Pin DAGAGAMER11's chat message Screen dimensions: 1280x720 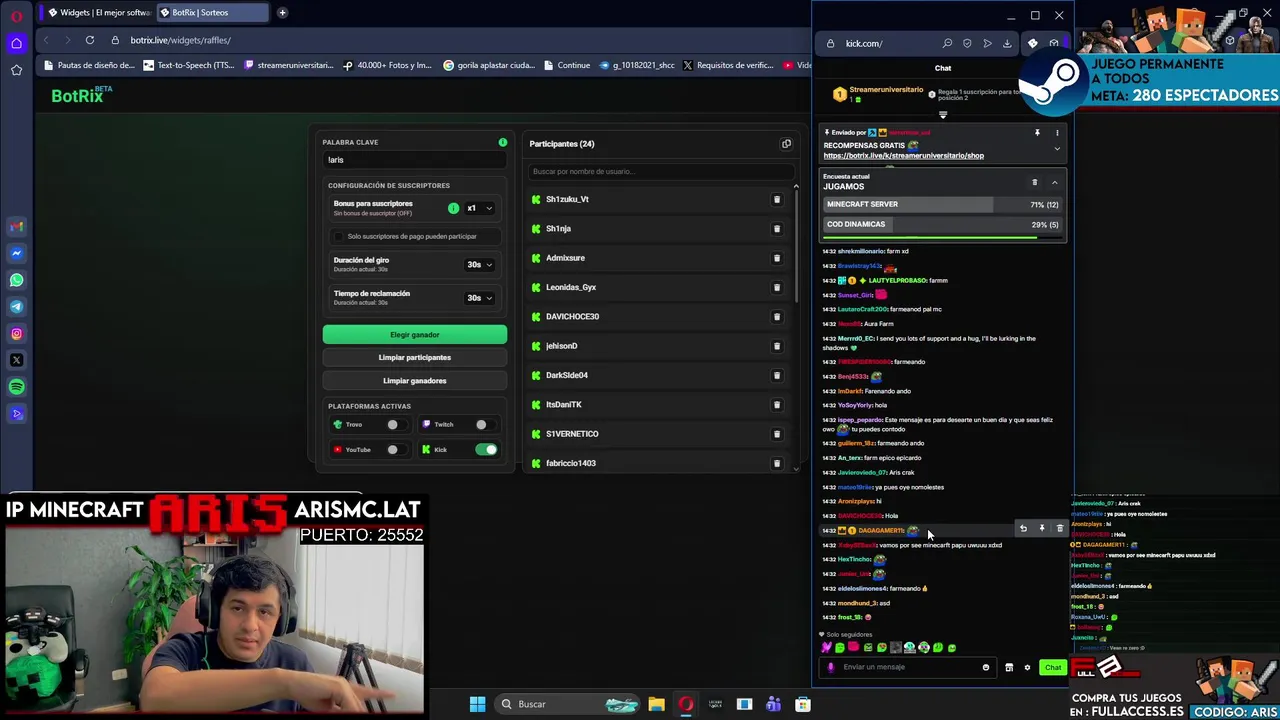point(1041,529)
